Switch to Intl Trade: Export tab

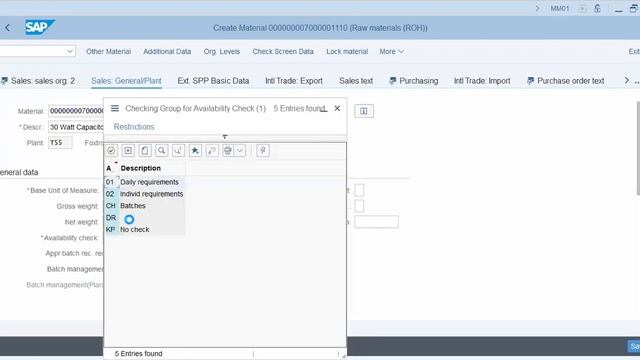294,81
